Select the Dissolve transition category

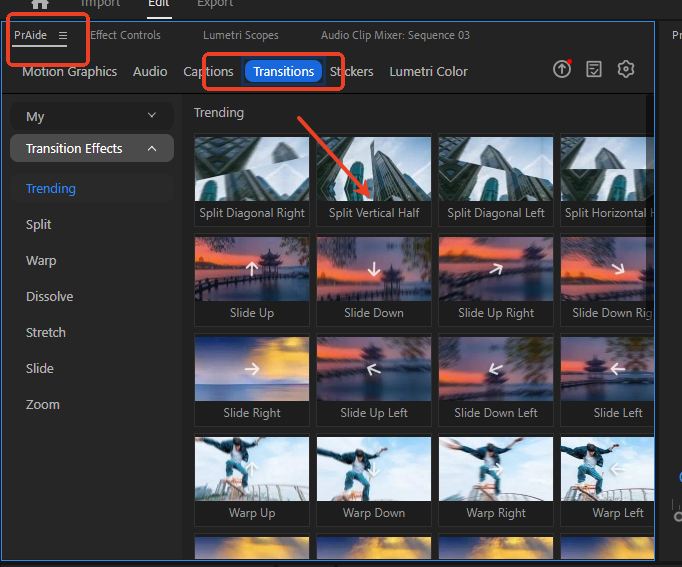pyautogui.click(x=49, y=296)
